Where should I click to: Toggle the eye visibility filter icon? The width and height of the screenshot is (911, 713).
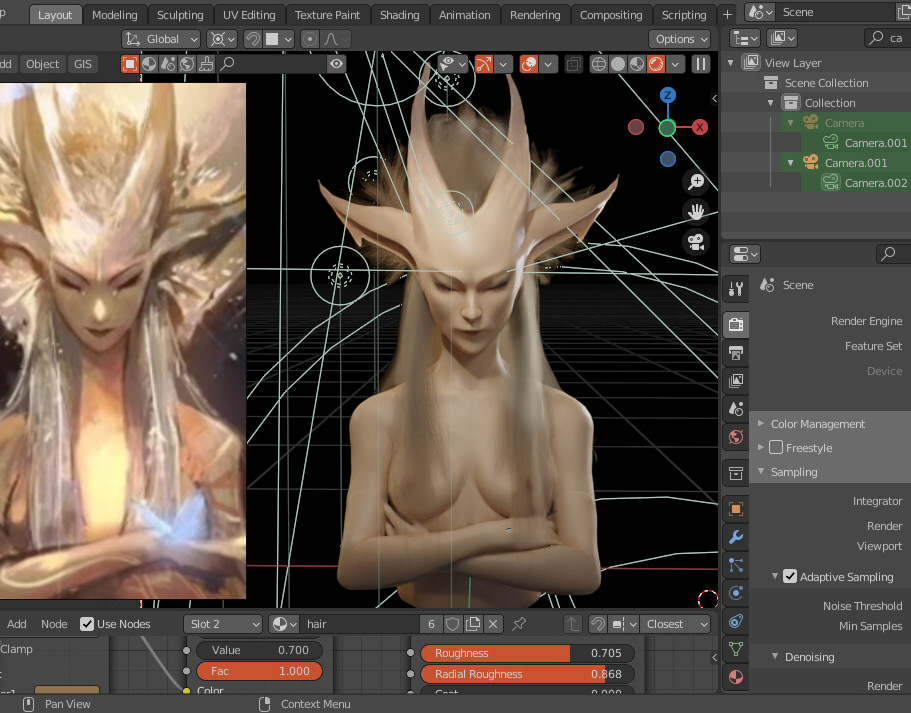tap(336, 64)
